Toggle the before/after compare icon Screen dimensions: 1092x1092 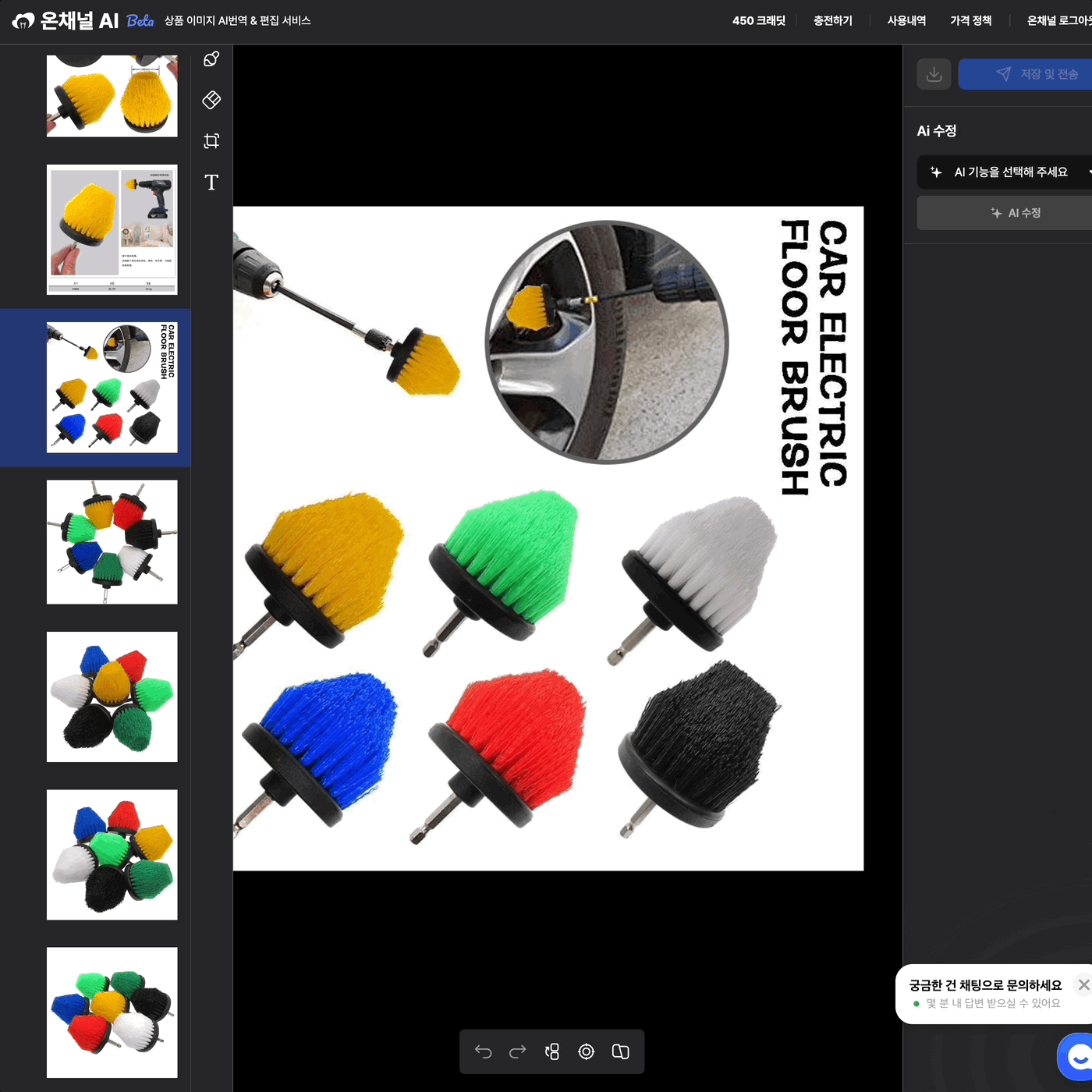[621, 1052]
